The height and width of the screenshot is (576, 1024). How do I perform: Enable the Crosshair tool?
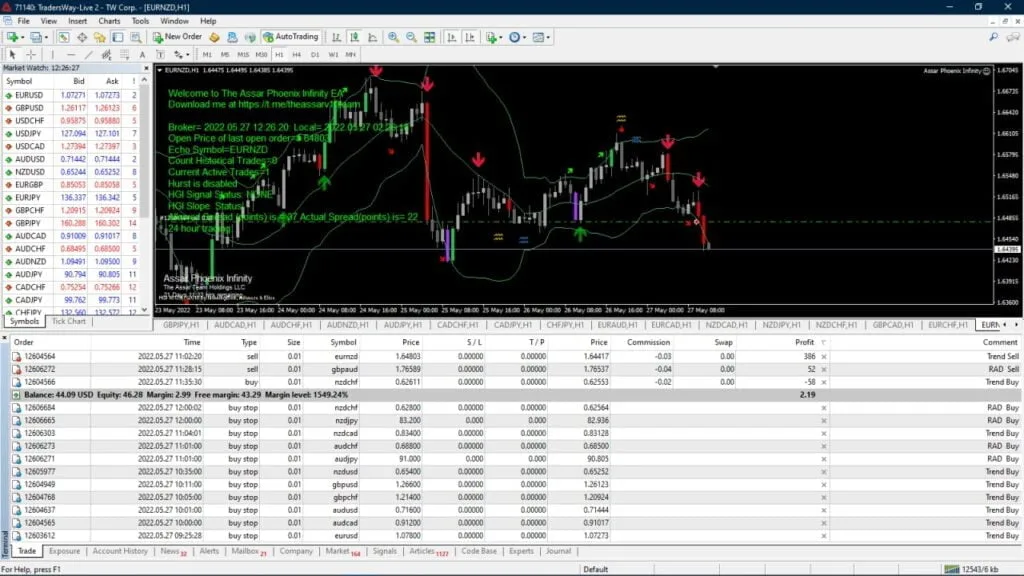click(30, 52)
